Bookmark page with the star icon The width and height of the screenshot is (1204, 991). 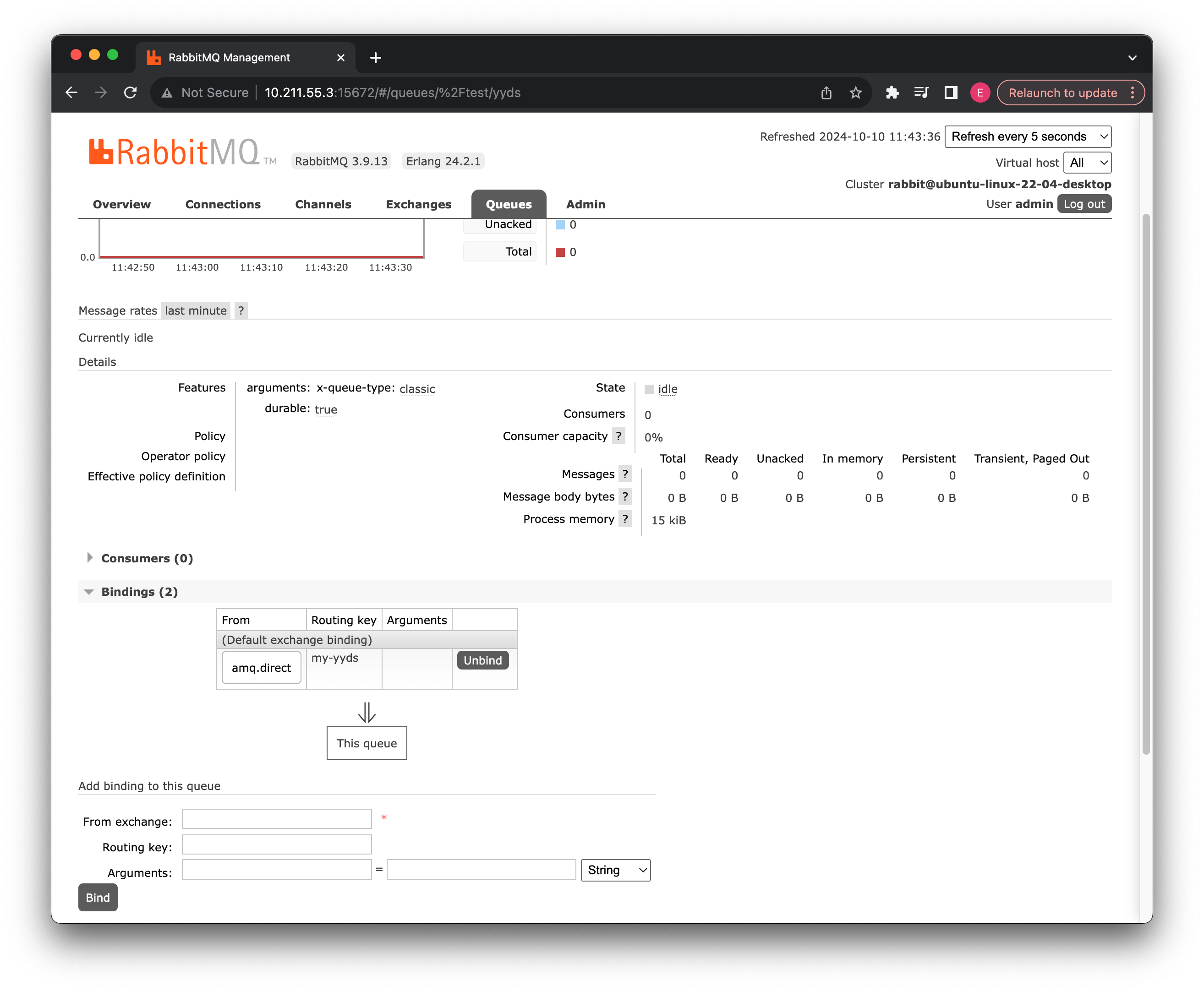pyautogui.click(x=855, y=93)
